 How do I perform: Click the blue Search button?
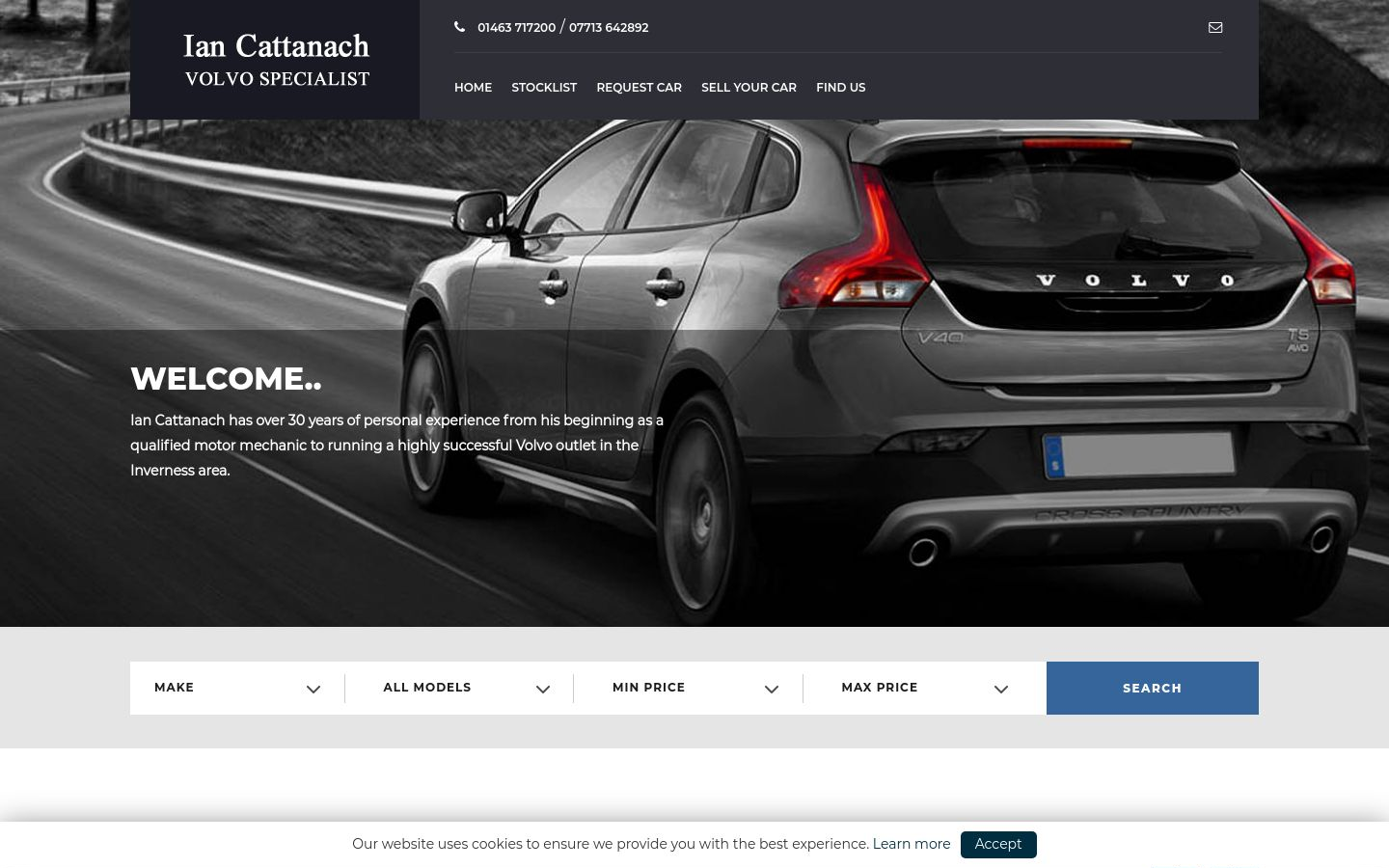1153,688
